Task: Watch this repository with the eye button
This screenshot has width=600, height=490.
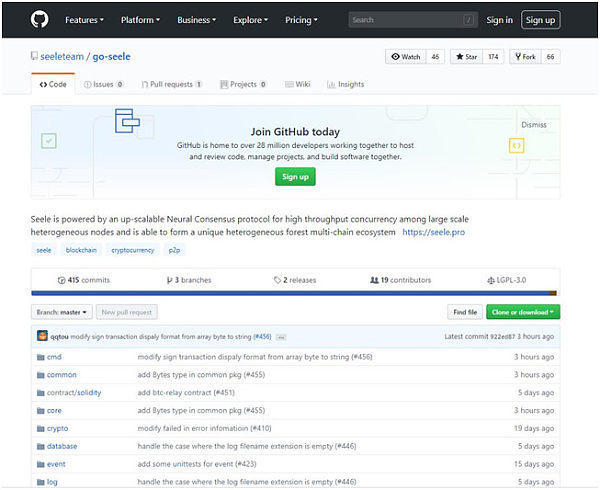Action: pos(406,57)
